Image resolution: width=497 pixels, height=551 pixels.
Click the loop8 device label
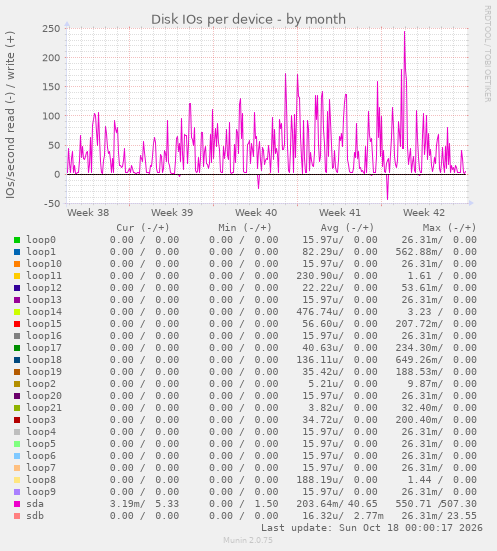point(41,480)
